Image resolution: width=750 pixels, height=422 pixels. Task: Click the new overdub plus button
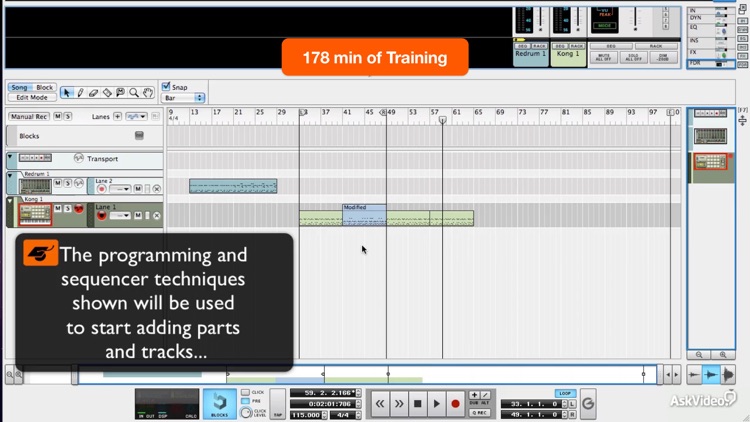tap(474, 395)
